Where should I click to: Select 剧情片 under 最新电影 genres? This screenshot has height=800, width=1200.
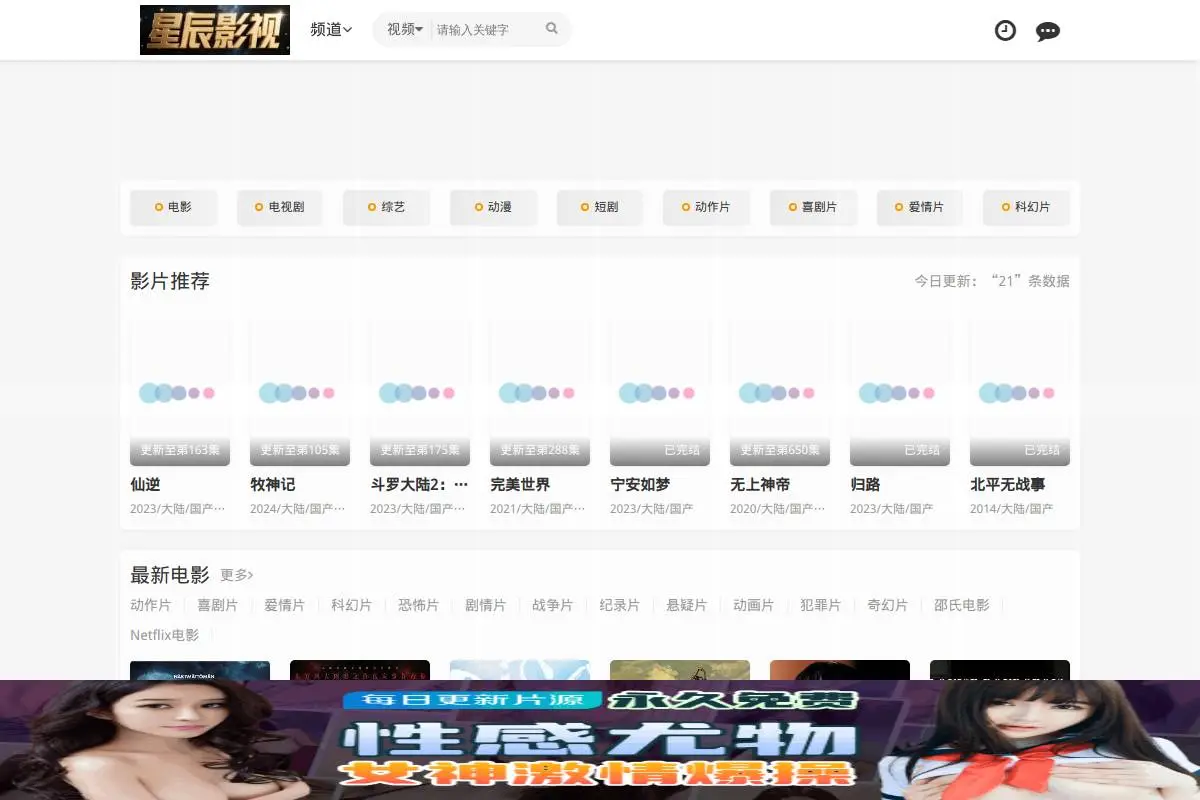485,605
